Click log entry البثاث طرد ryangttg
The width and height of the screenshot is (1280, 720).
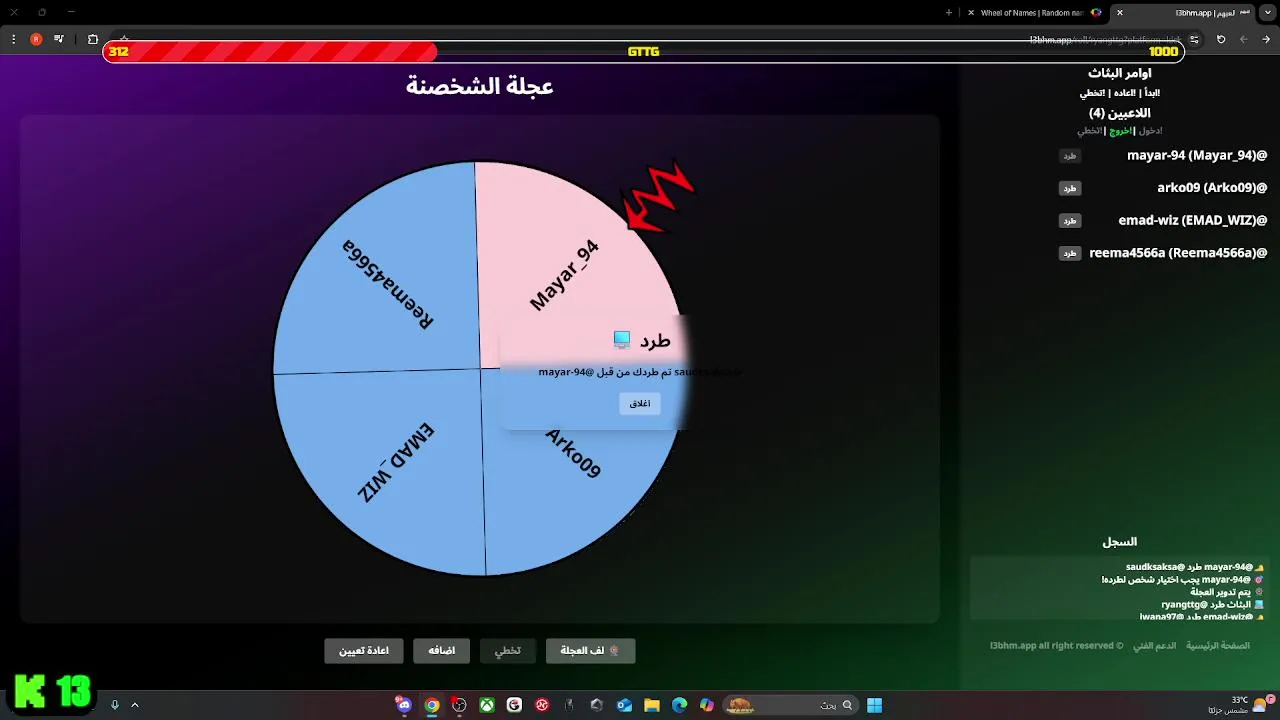click(x=1212, y=605)
